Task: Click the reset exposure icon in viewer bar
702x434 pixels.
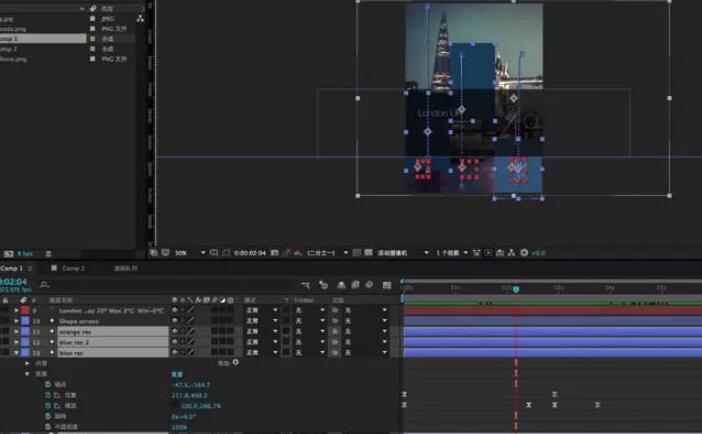Action: (x=524, y=253)
